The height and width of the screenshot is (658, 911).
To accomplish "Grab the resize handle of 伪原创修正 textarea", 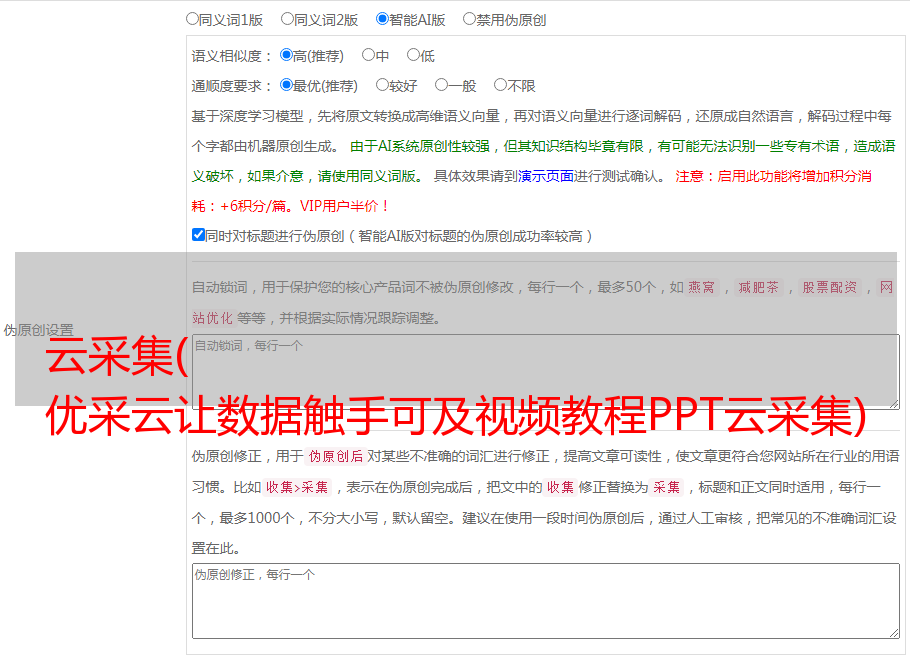I will tap(894, 633).
